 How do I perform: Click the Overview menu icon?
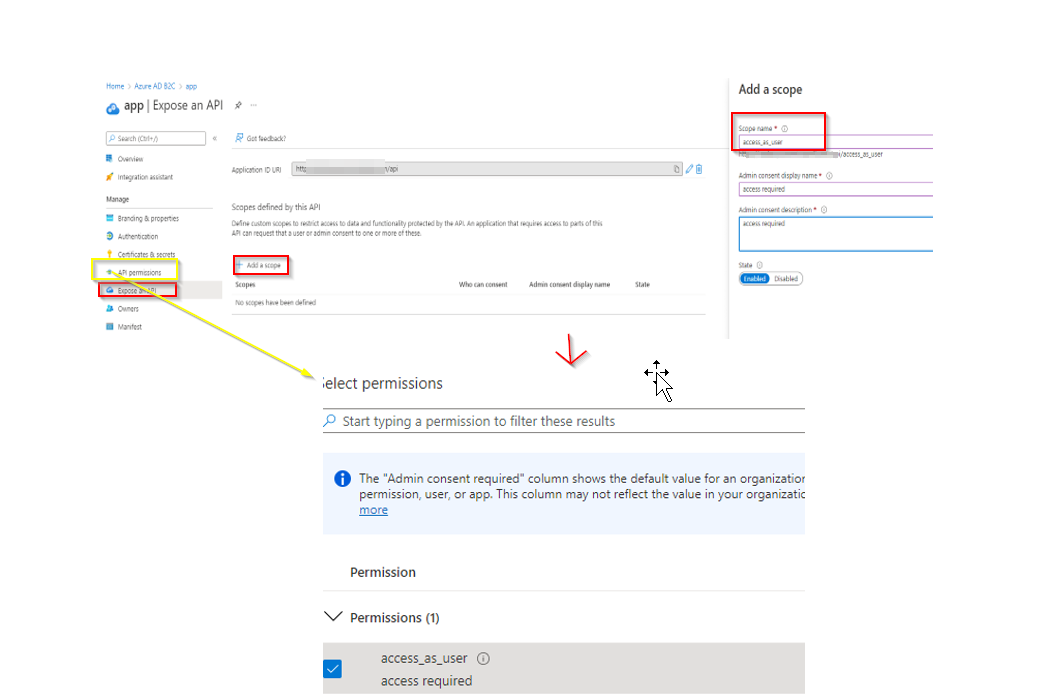click(109, 159)
